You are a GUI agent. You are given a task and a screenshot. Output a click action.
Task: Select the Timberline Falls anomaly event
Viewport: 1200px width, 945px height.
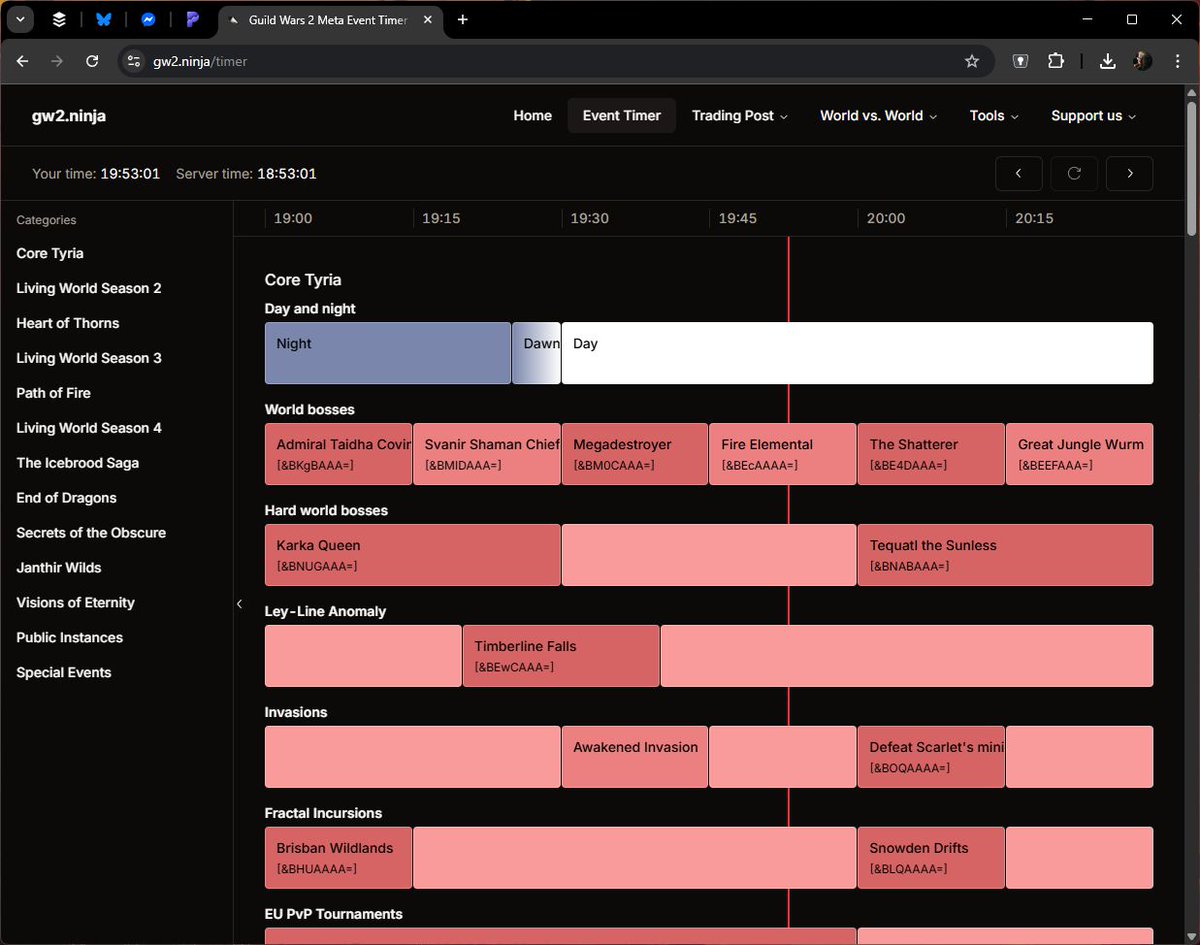click(561, 656)
